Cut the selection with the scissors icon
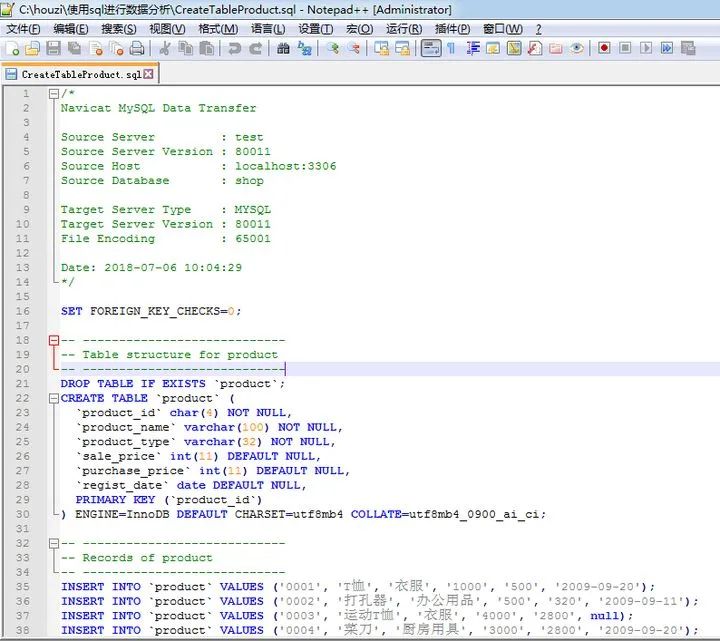The height and width of the screenshot is (641, 720). (165, 48)
